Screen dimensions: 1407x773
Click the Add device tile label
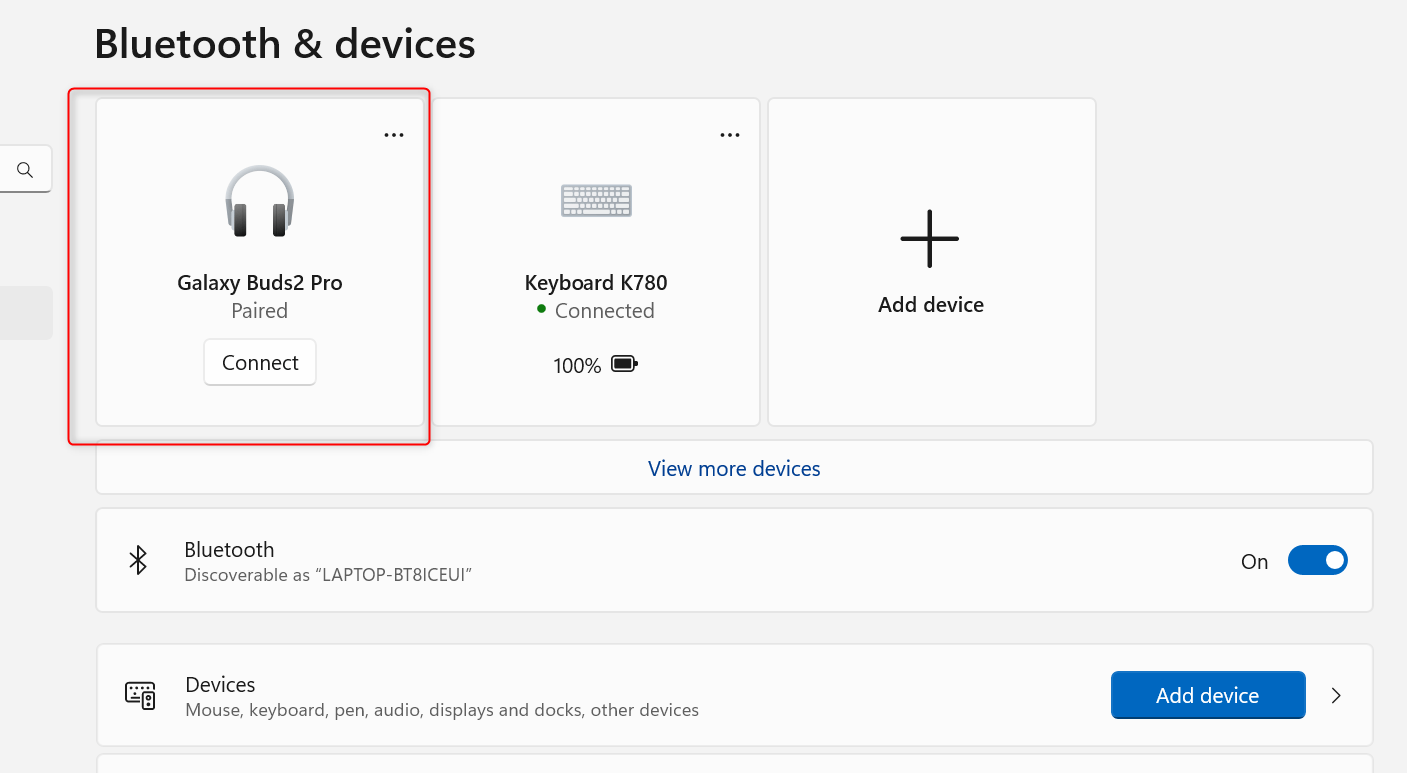click(x=931, y=305)
